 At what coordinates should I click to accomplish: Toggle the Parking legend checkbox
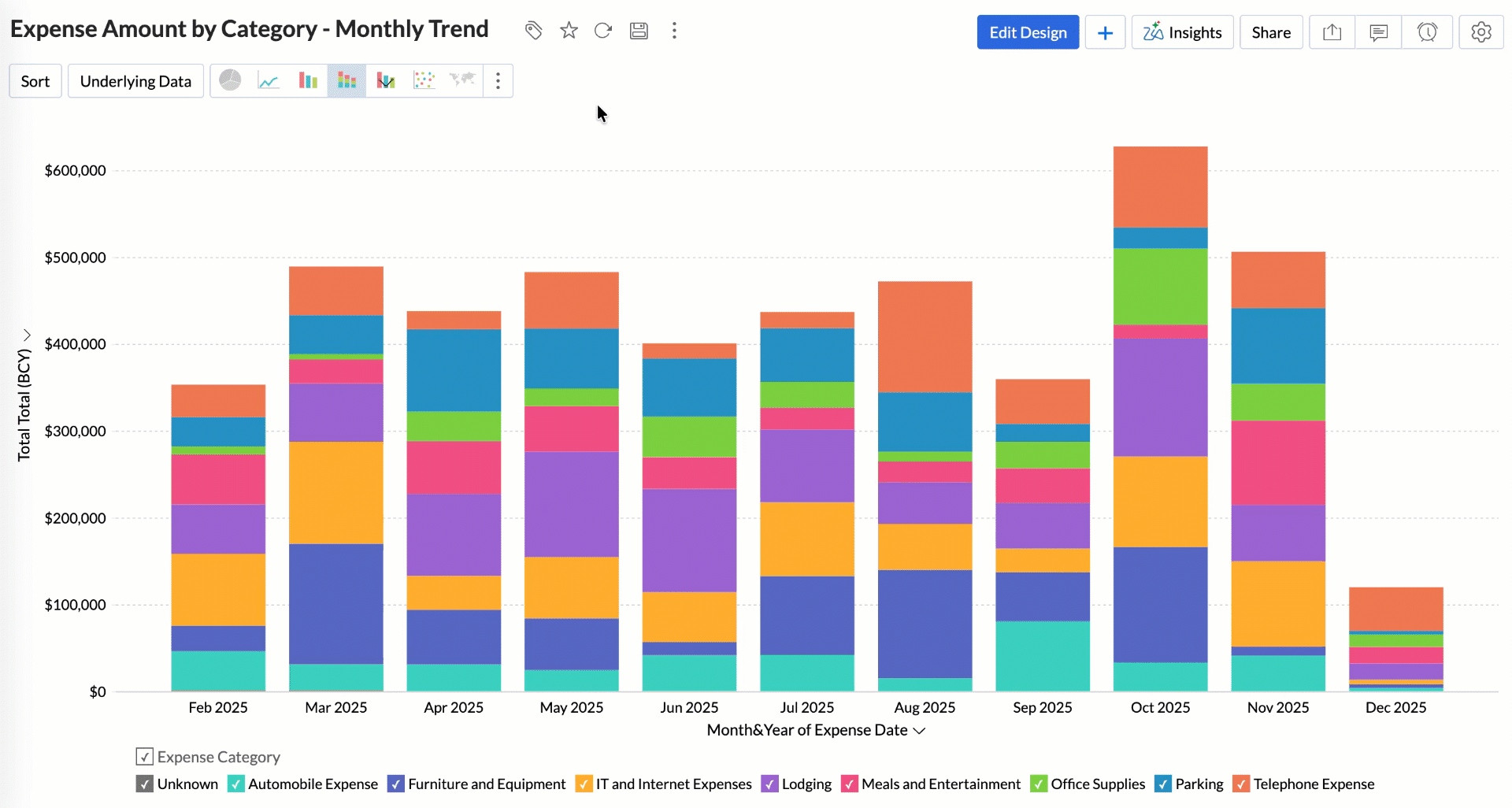[x=1162, y=784]
